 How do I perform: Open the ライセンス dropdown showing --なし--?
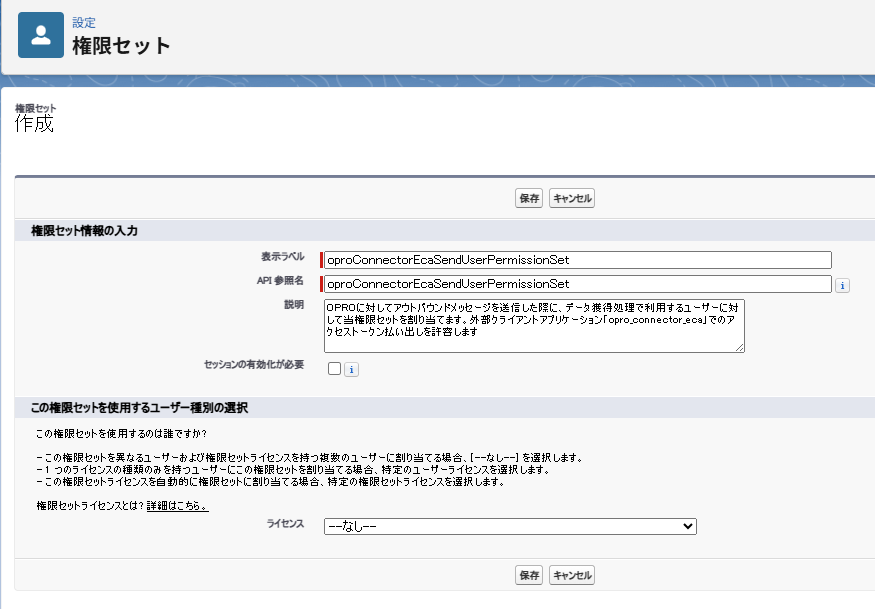click(x=510, y=526)
